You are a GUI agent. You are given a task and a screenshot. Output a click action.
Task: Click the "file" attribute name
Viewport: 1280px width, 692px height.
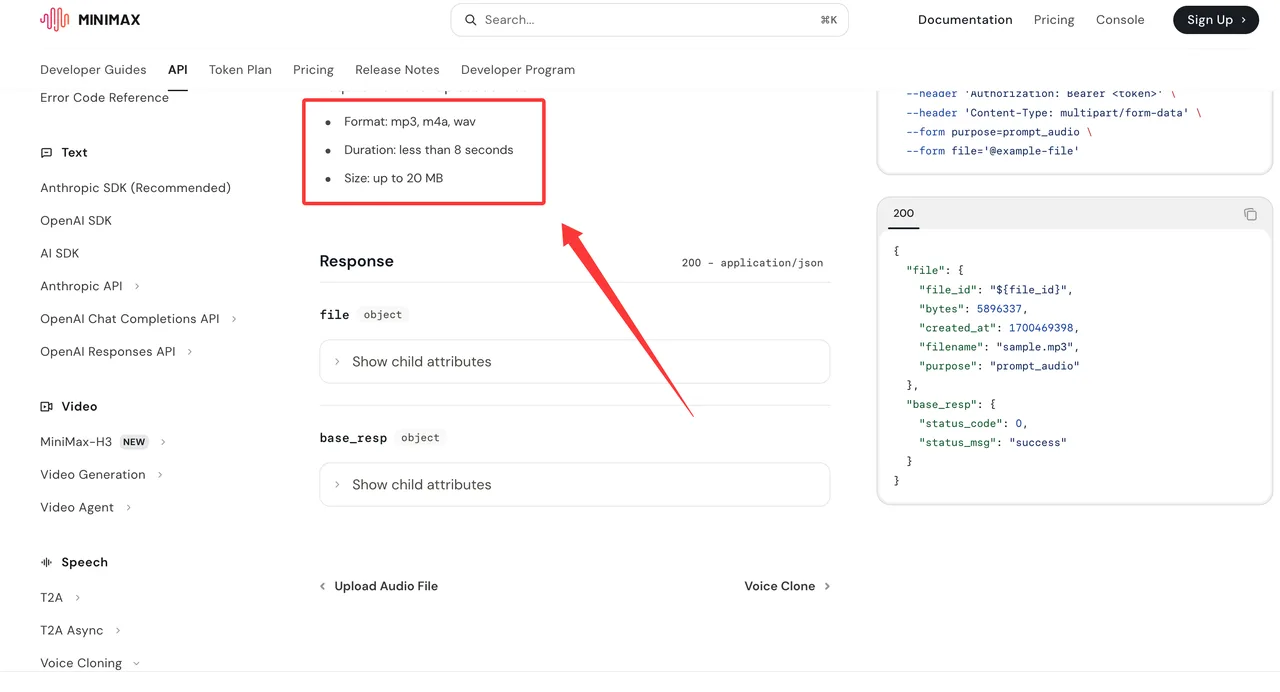tap(335, 315)
